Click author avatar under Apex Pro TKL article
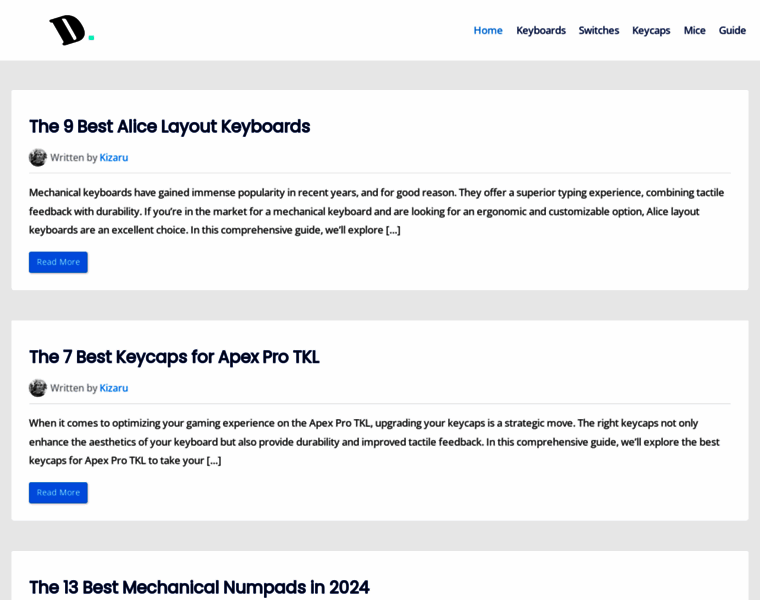Image resolution: width=760 pixels, height=600 pixels. (38, 388)
